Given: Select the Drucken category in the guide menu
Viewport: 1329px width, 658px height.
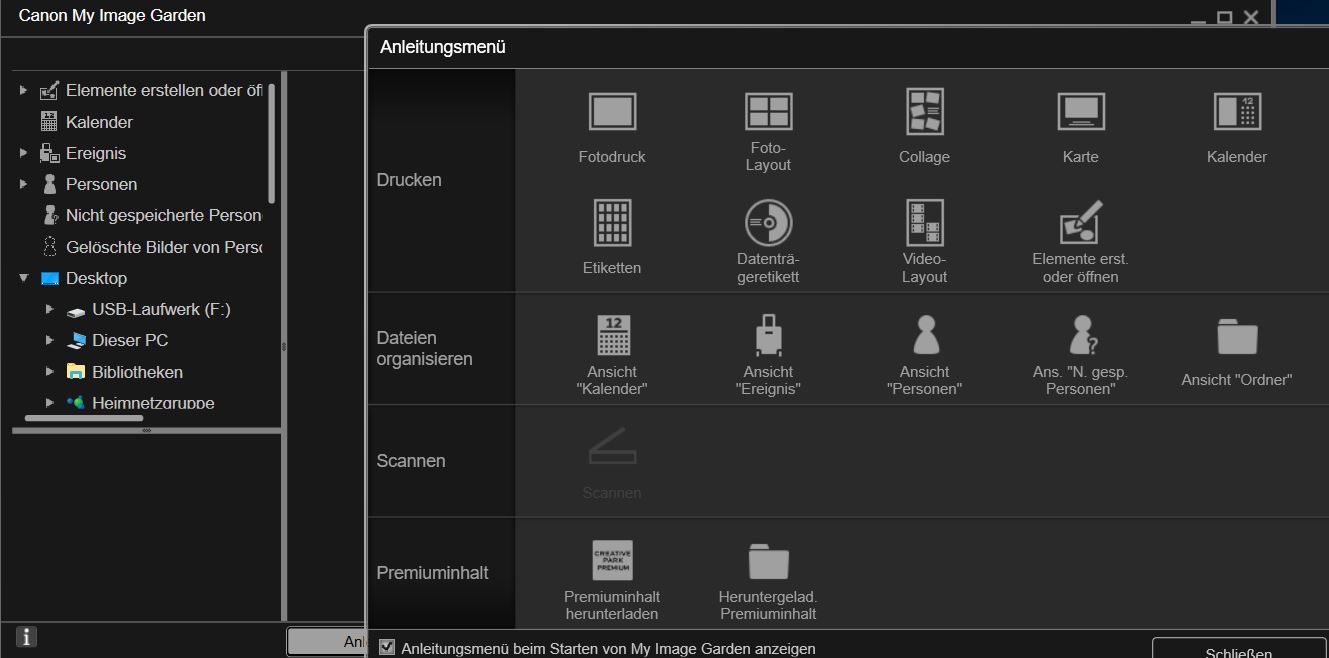Looking at the screenshot, I should (410, 180).
